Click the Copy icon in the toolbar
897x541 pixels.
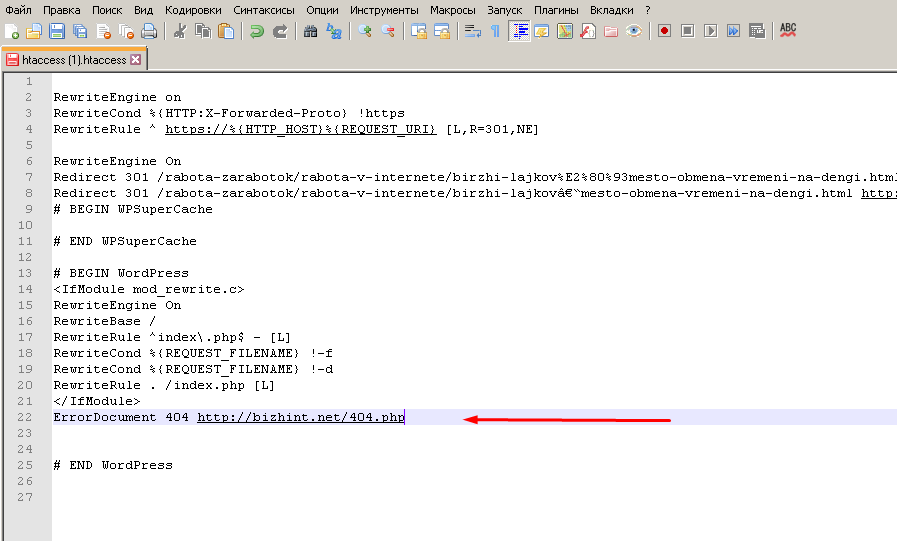click(x=203, y=31)
